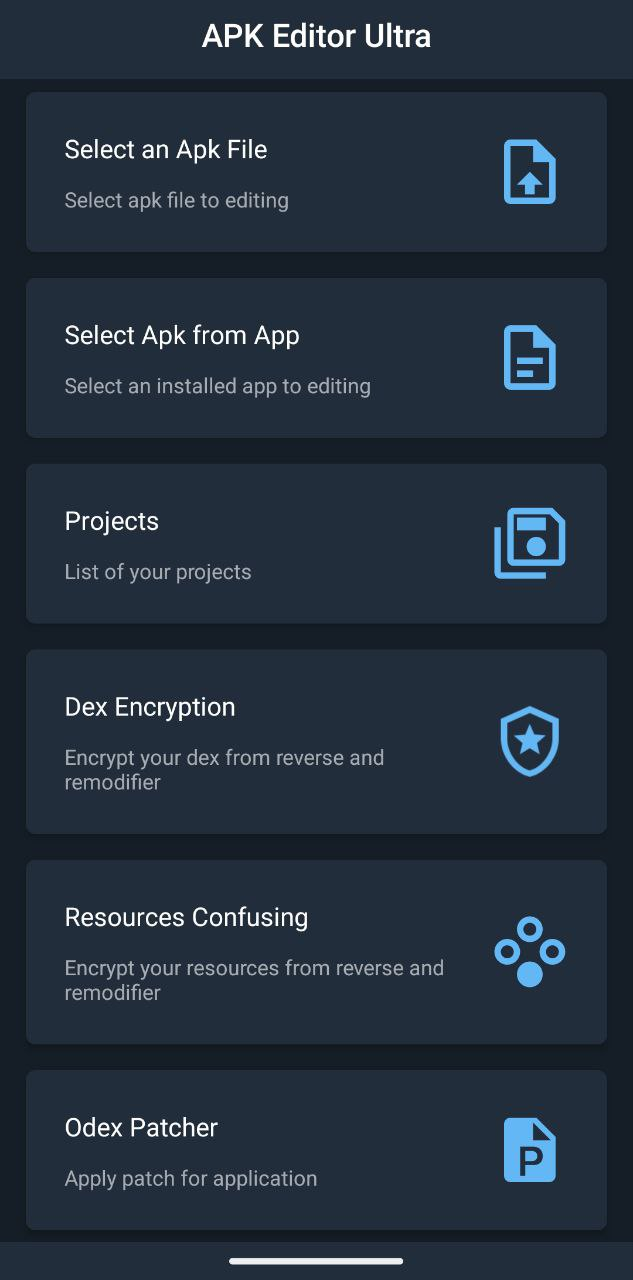The width and height of the screenshot is (633, 1280).
Task: Tap "Apply patch for application" subtitle
Action: [191, 1178]
